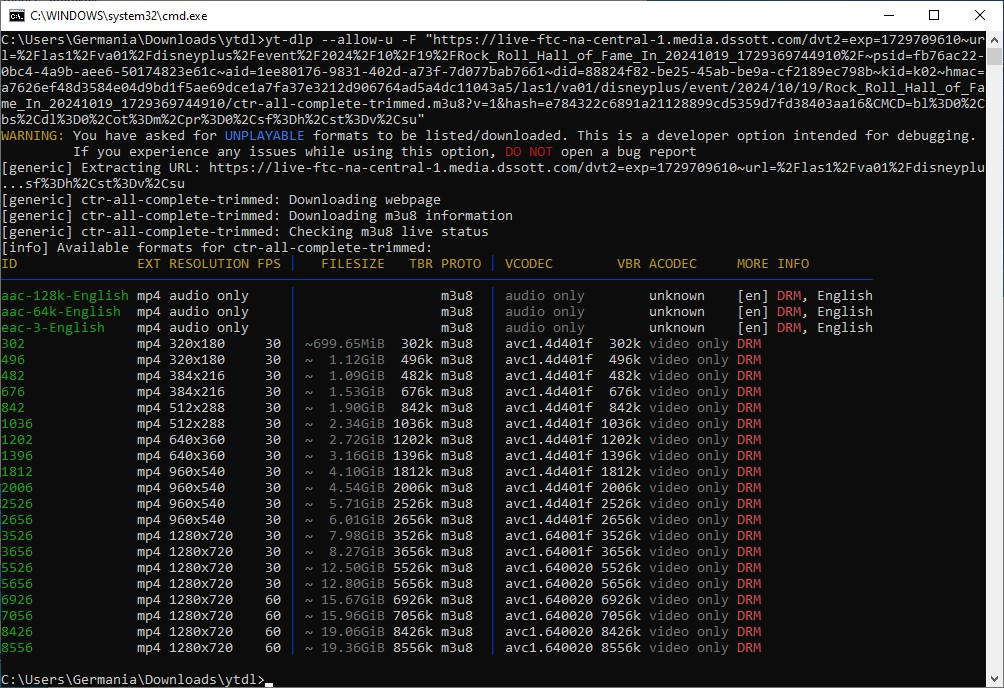Click the aac-128k-English format ID
Image resolution: width=1004 pixels, height=688 pixels.
pyautogui.click(x=65, y=296)
